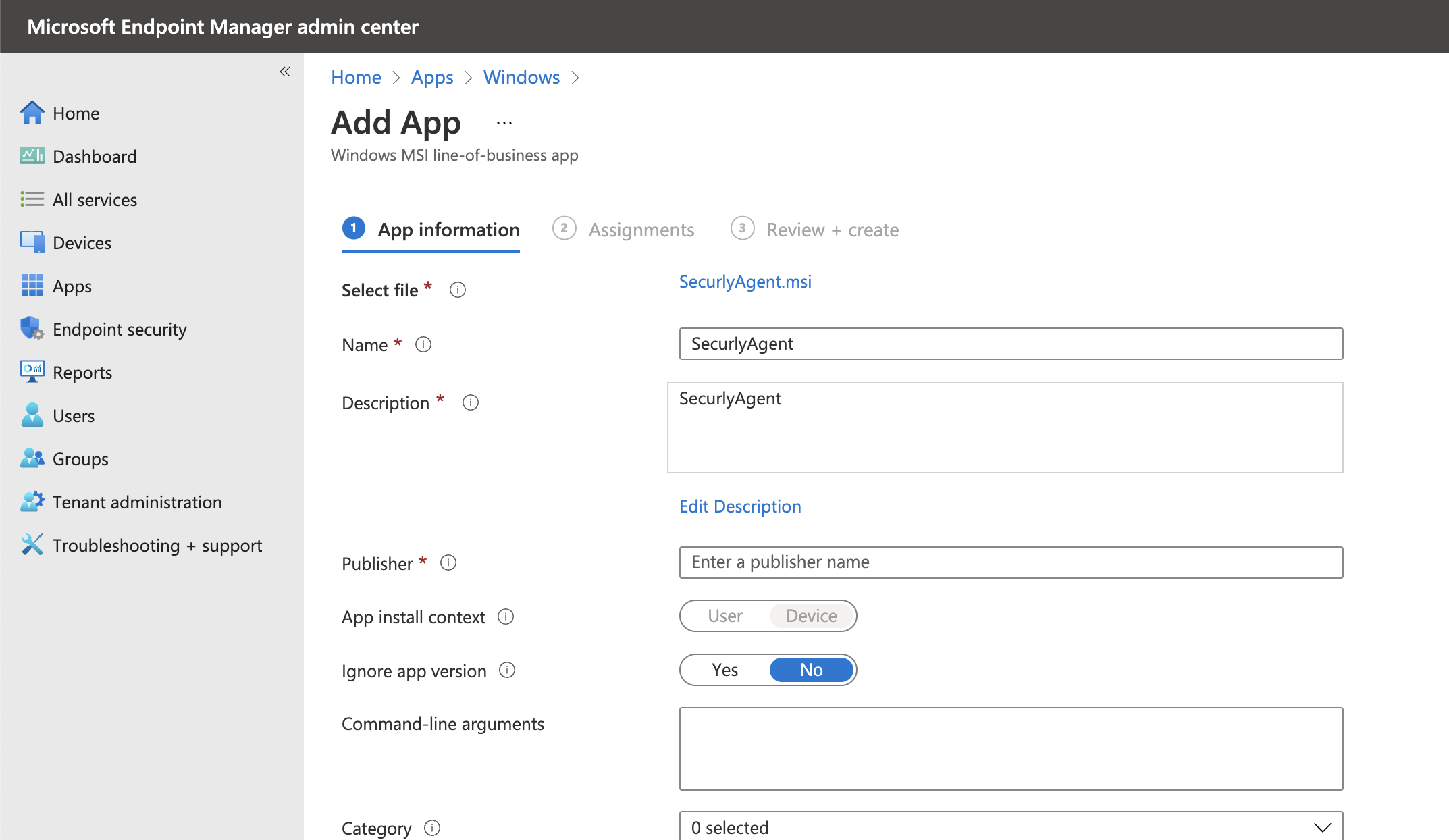The width and height of the screenshot is (1449, 840).
Task: Show info tooltip for App install context
Action: point(506,616)
